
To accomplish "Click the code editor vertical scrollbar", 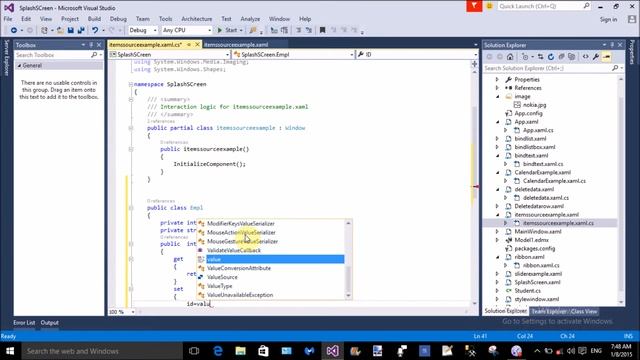I will (x=474, y=188).
